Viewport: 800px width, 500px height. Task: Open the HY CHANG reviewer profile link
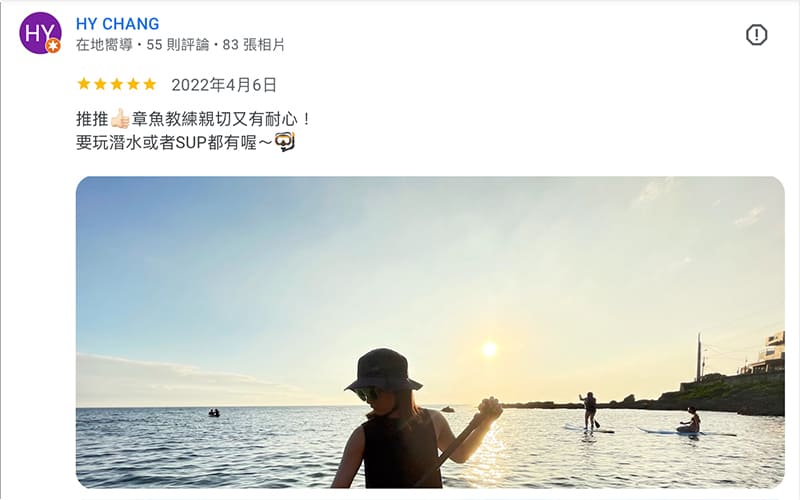coord(117,24)
